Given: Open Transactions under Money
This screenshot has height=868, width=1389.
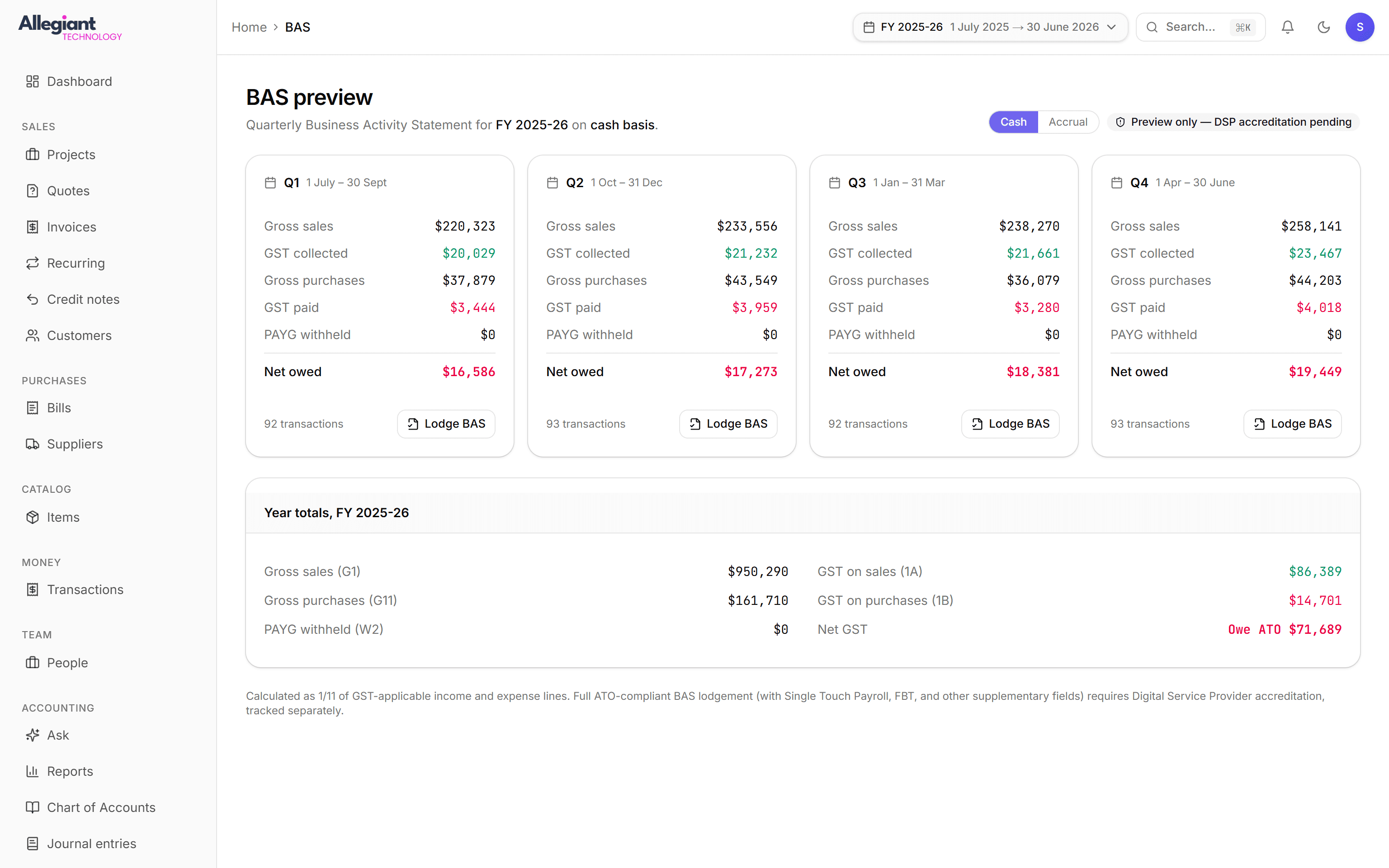Looking at the screenshot, I should click(x=109, y=590).
